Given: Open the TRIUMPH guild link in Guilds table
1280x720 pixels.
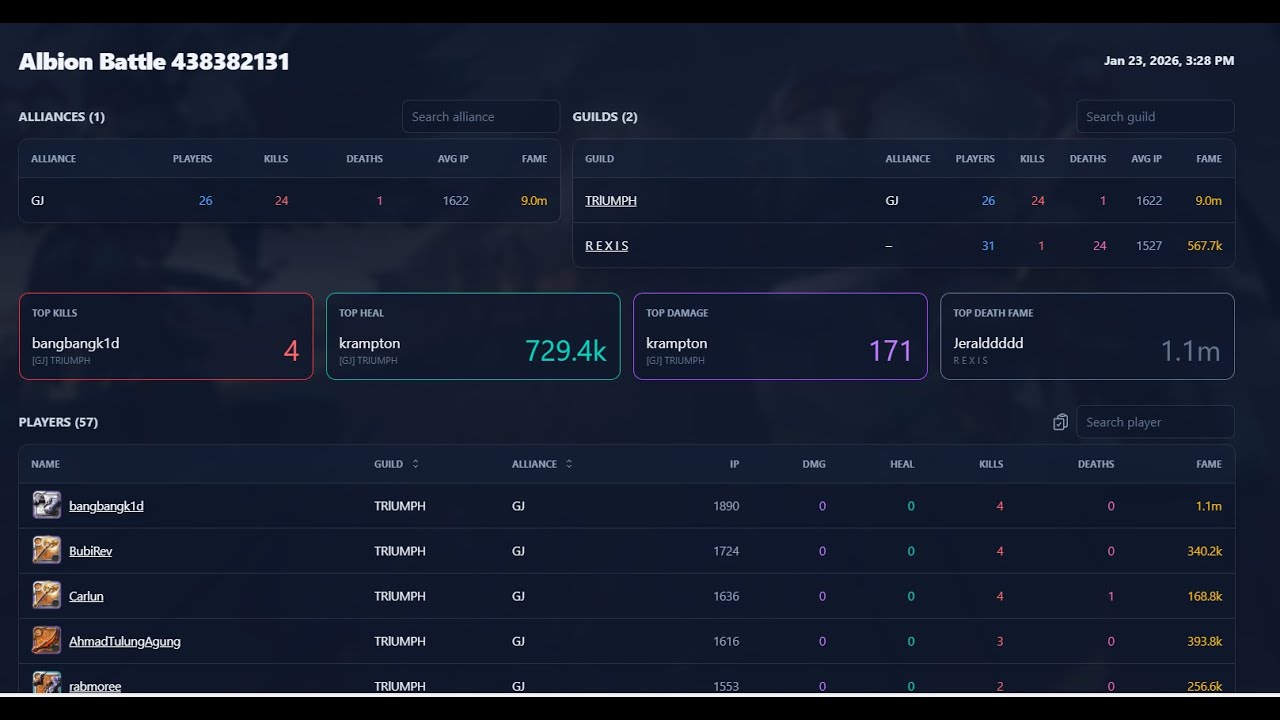Looking at the screenshot, I should point(611,200).
